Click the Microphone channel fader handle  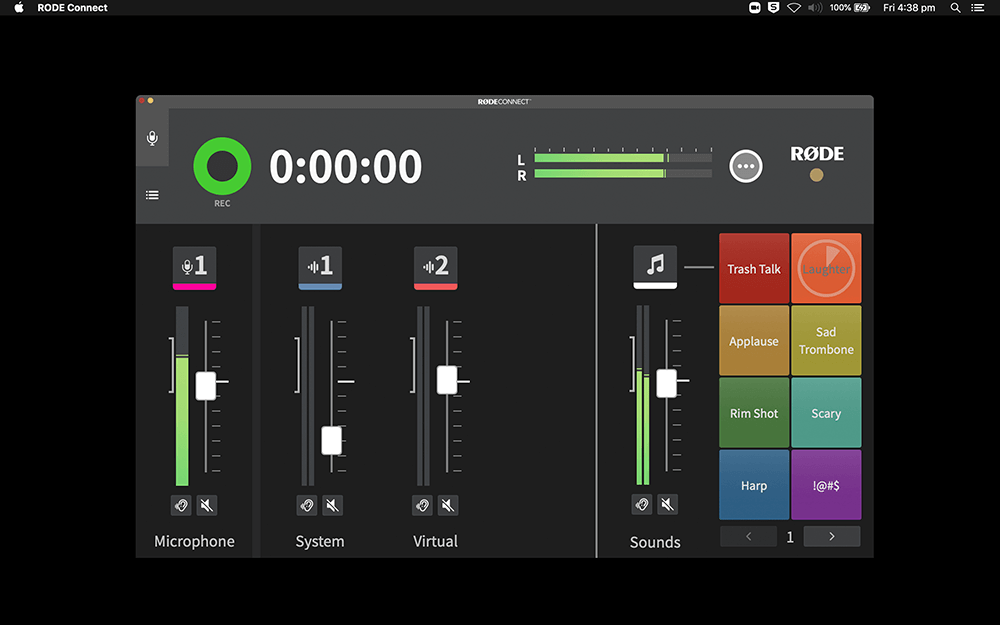coord(206,386)
